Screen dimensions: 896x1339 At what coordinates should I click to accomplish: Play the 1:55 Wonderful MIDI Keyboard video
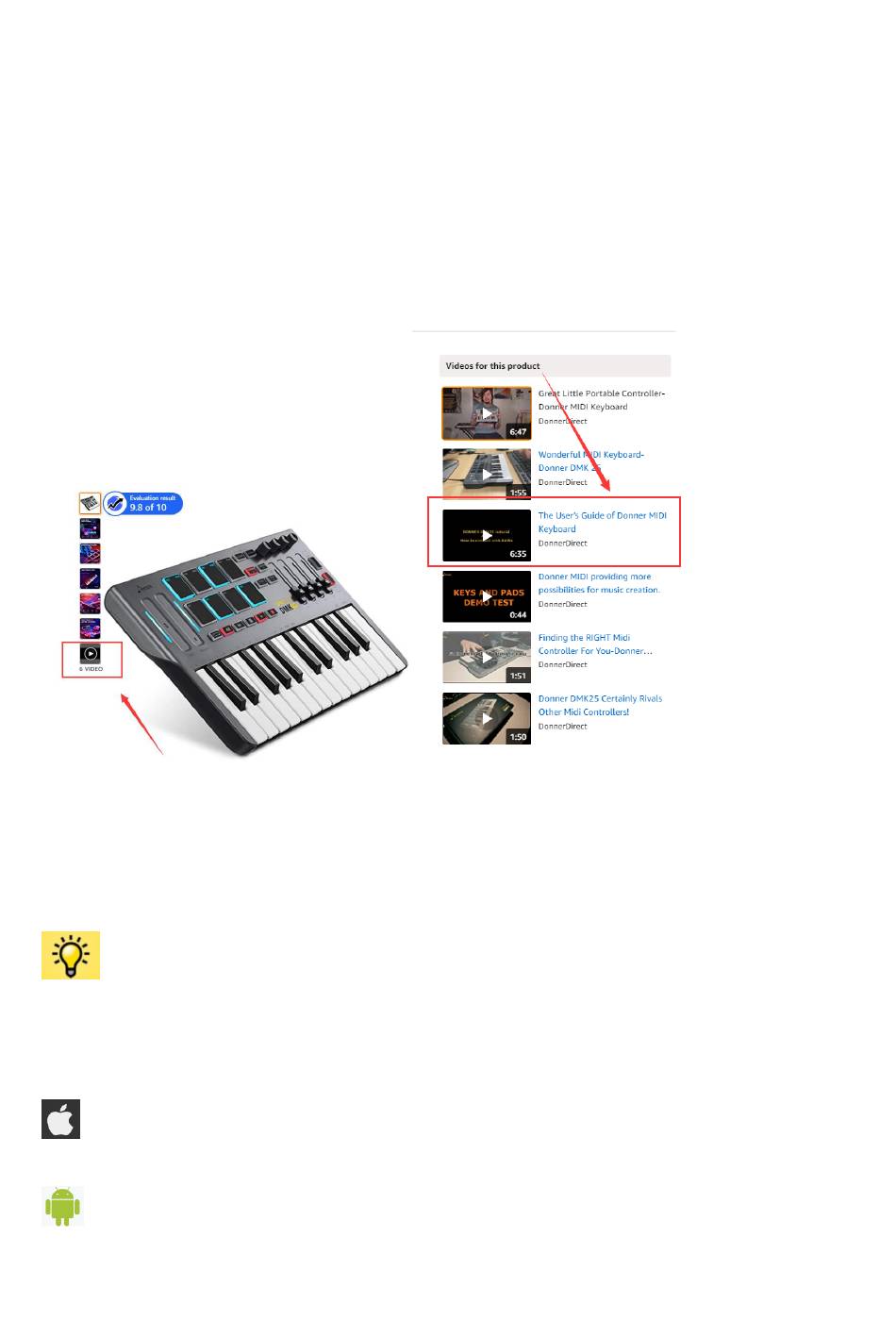click(x=487, y=474)
